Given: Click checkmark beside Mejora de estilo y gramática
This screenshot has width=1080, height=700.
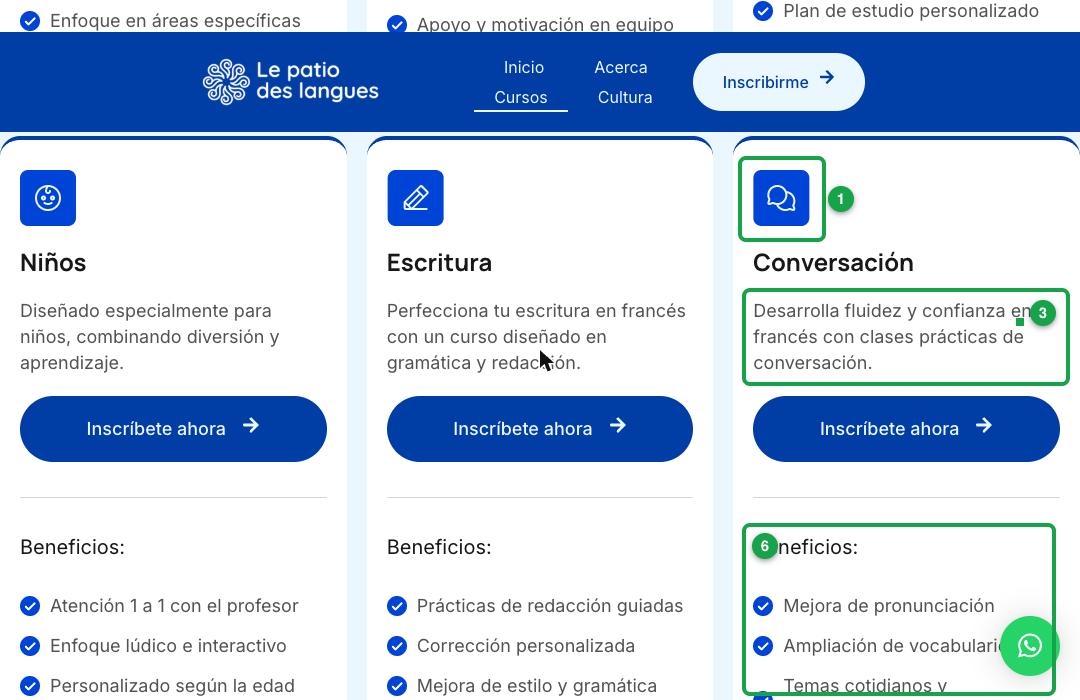Looking at the screenshot, I should pyautogui.click(x=397, y=686).
